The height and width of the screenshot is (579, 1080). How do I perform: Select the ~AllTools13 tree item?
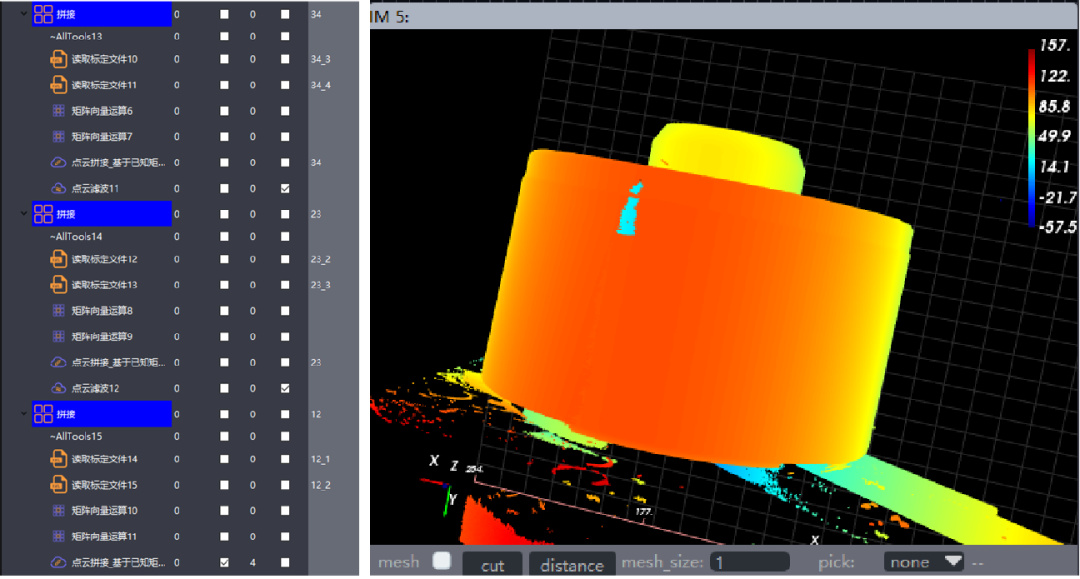pyautogui.click(x=76, y=37)
